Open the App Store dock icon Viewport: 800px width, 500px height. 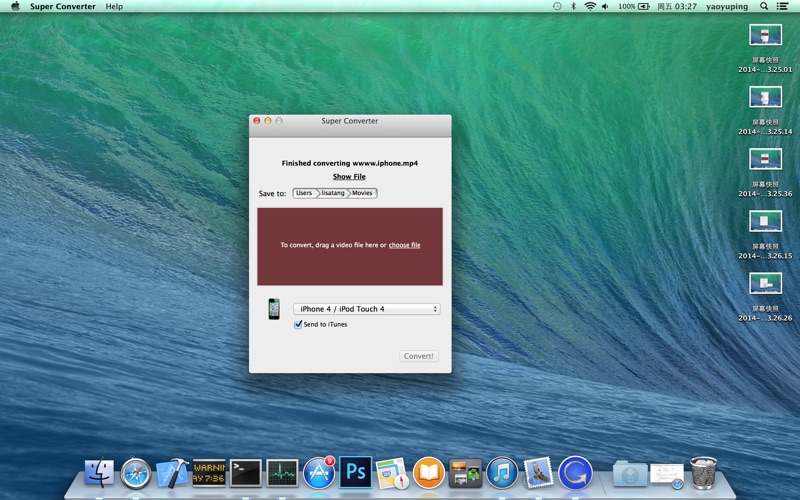319,473
